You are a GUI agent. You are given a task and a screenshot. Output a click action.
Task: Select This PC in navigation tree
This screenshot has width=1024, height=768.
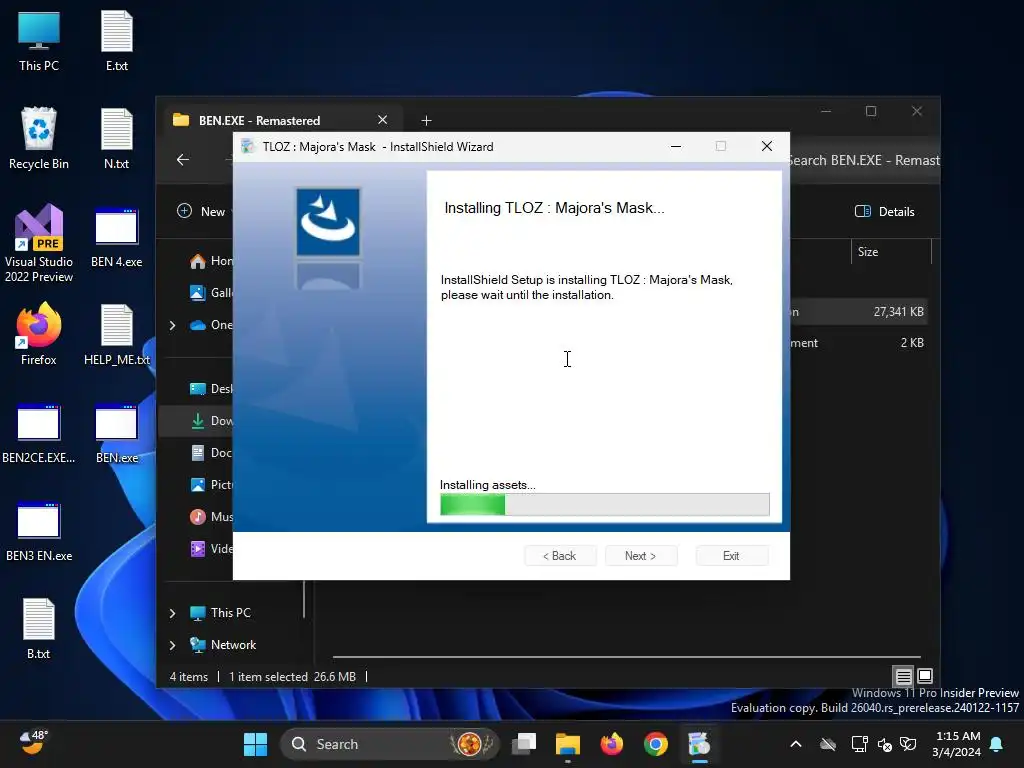click(220, 613)
